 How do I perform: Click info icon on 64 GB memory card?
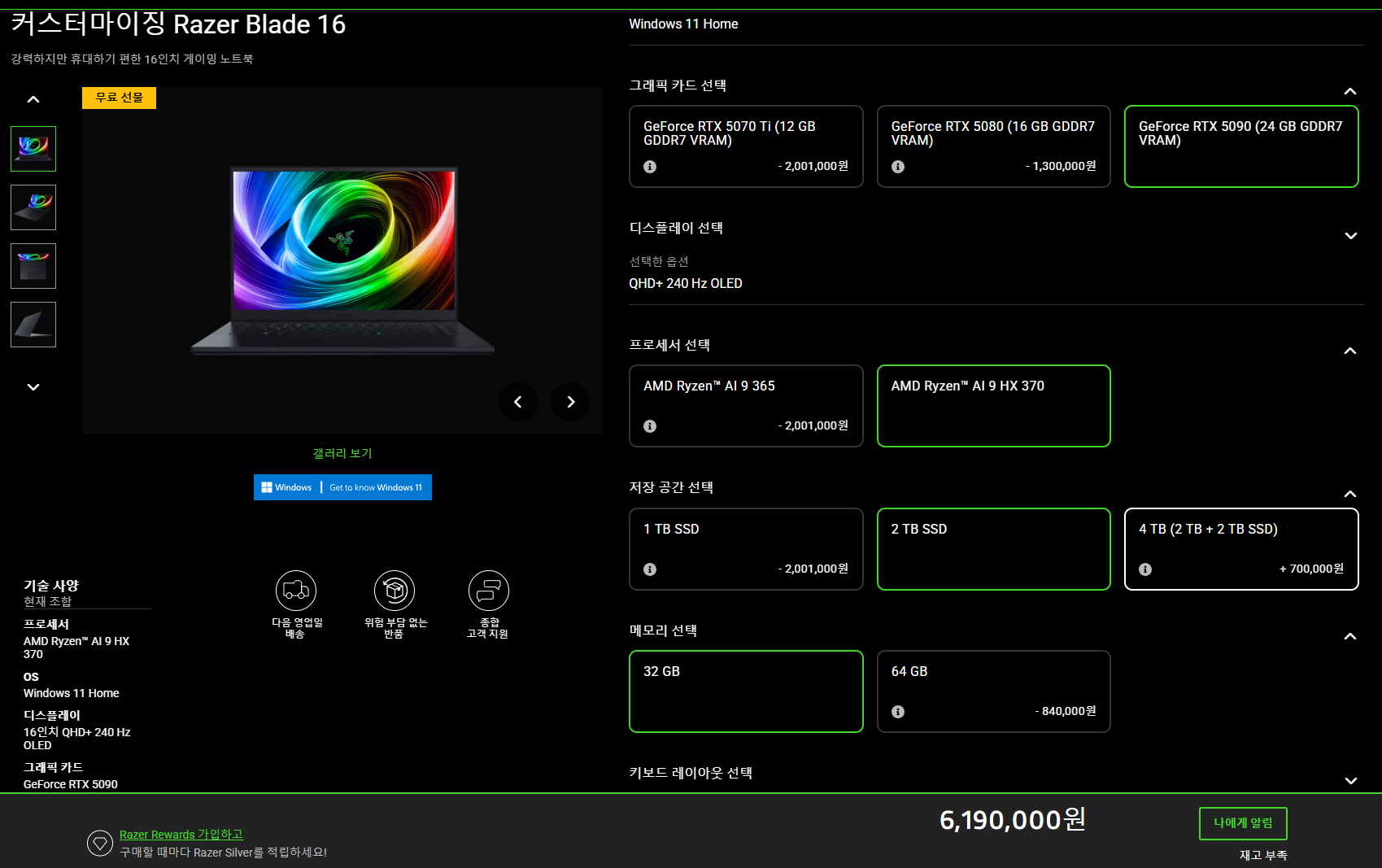tap(898, 712)
